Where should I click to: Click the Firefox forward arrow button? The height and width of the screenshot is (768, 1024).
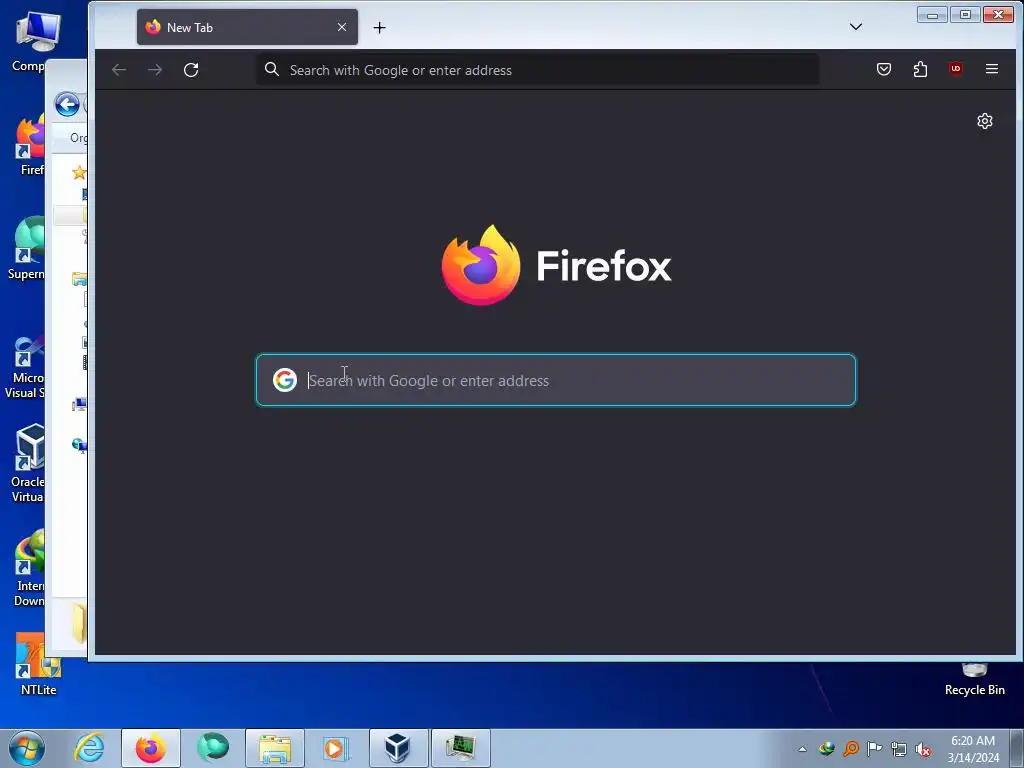pos(155,70)
